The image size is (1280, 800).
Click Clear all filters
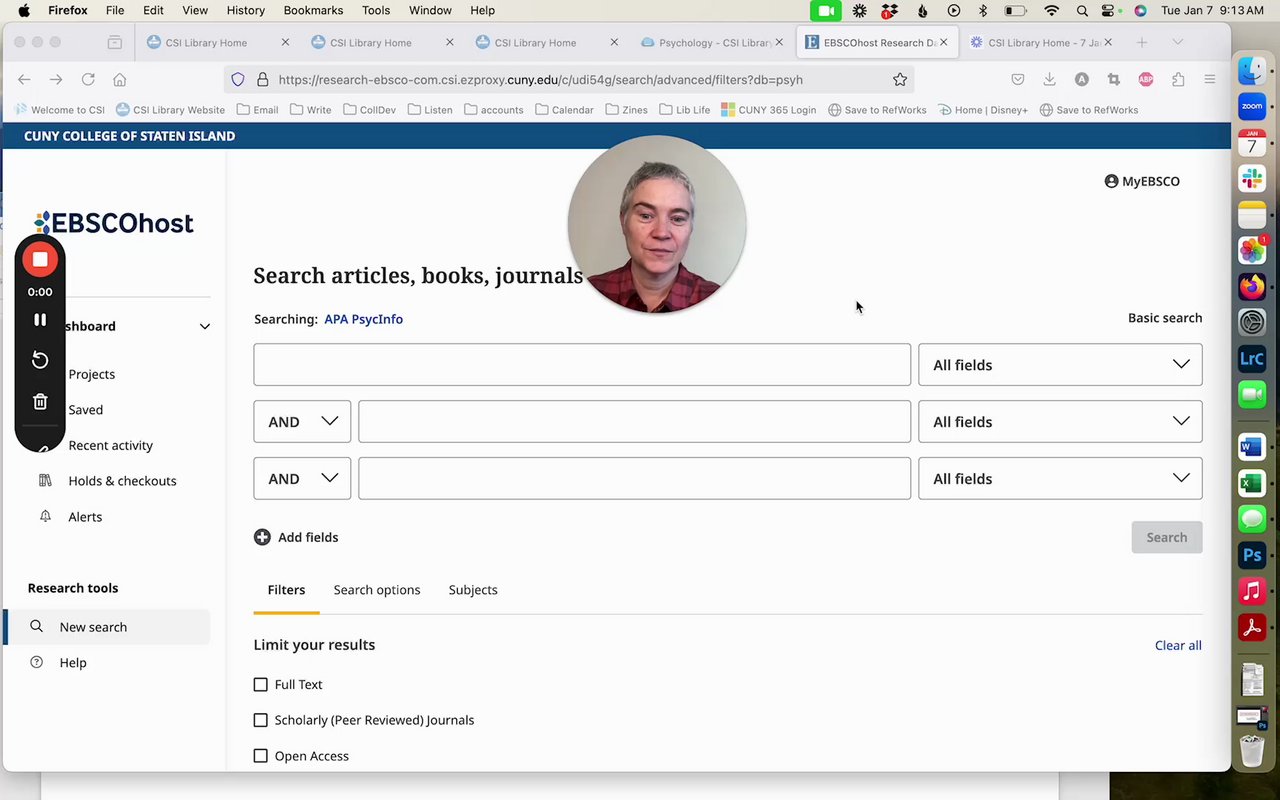click(x=1178, y=645)
